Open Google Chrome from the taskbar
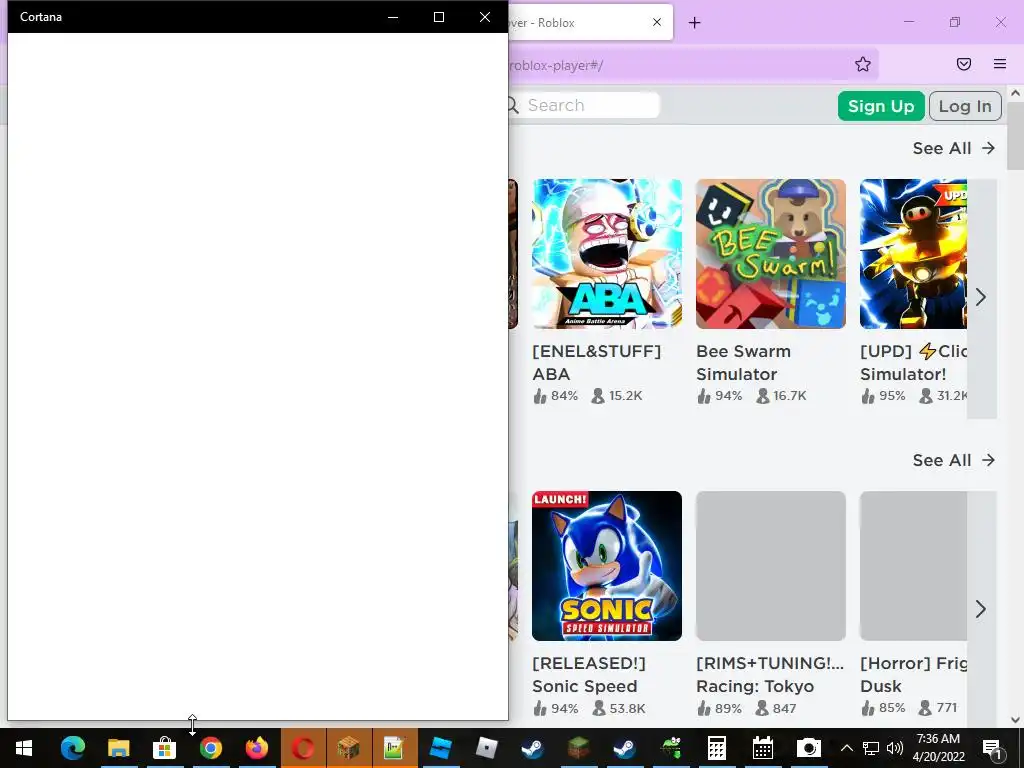The width and height of the screenshot is (1024, 768). [x=210, y=748]
